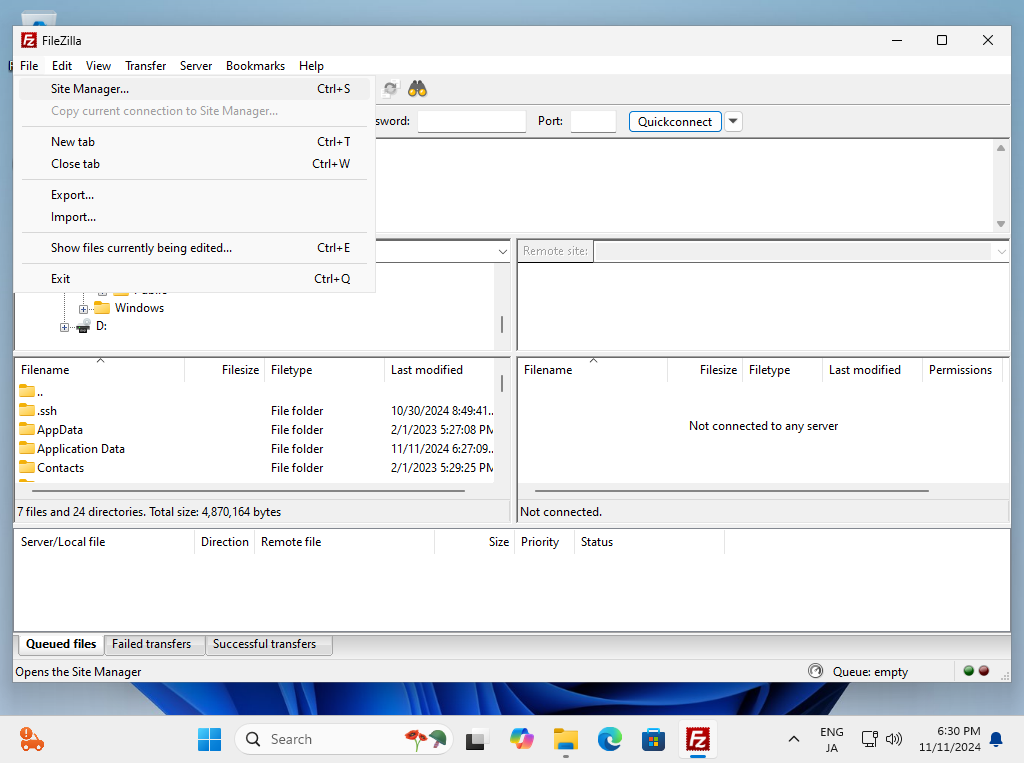Select Close tab in File menu
The image size is (1024, 763).
click(195, 164)
